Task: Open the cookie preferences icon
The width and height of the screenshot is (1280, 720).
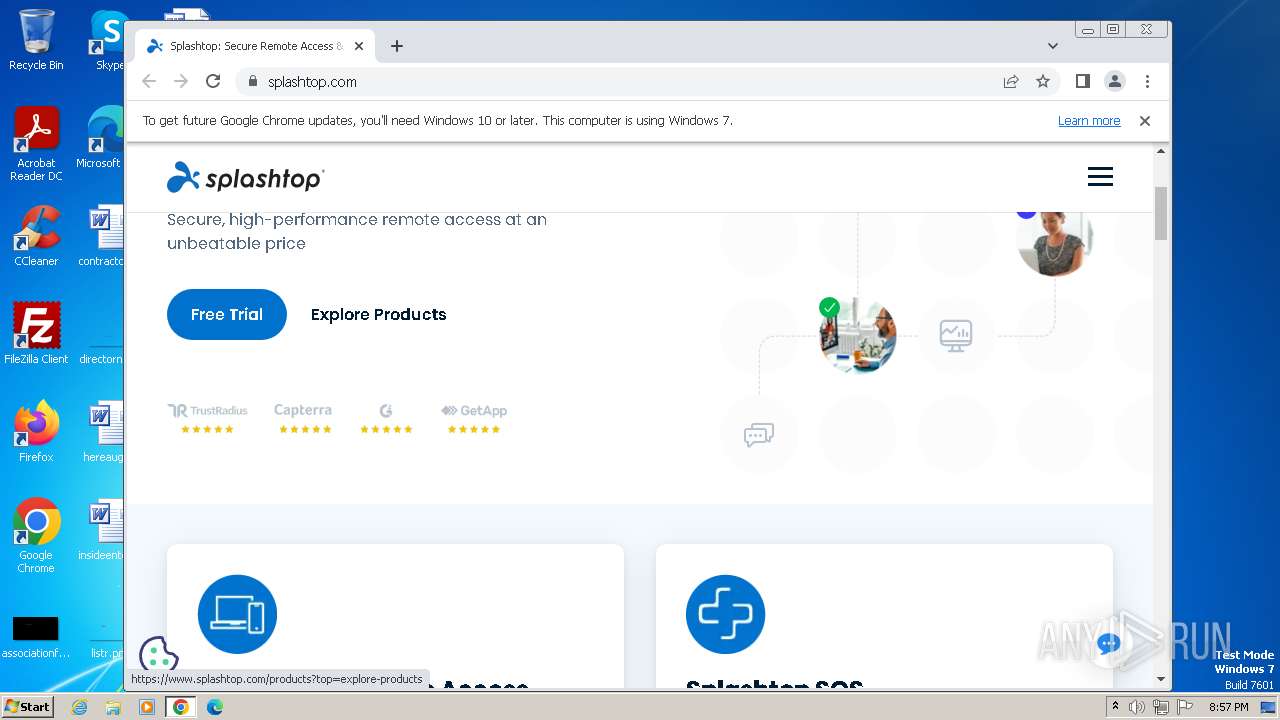Action: (x=158, y=655)
